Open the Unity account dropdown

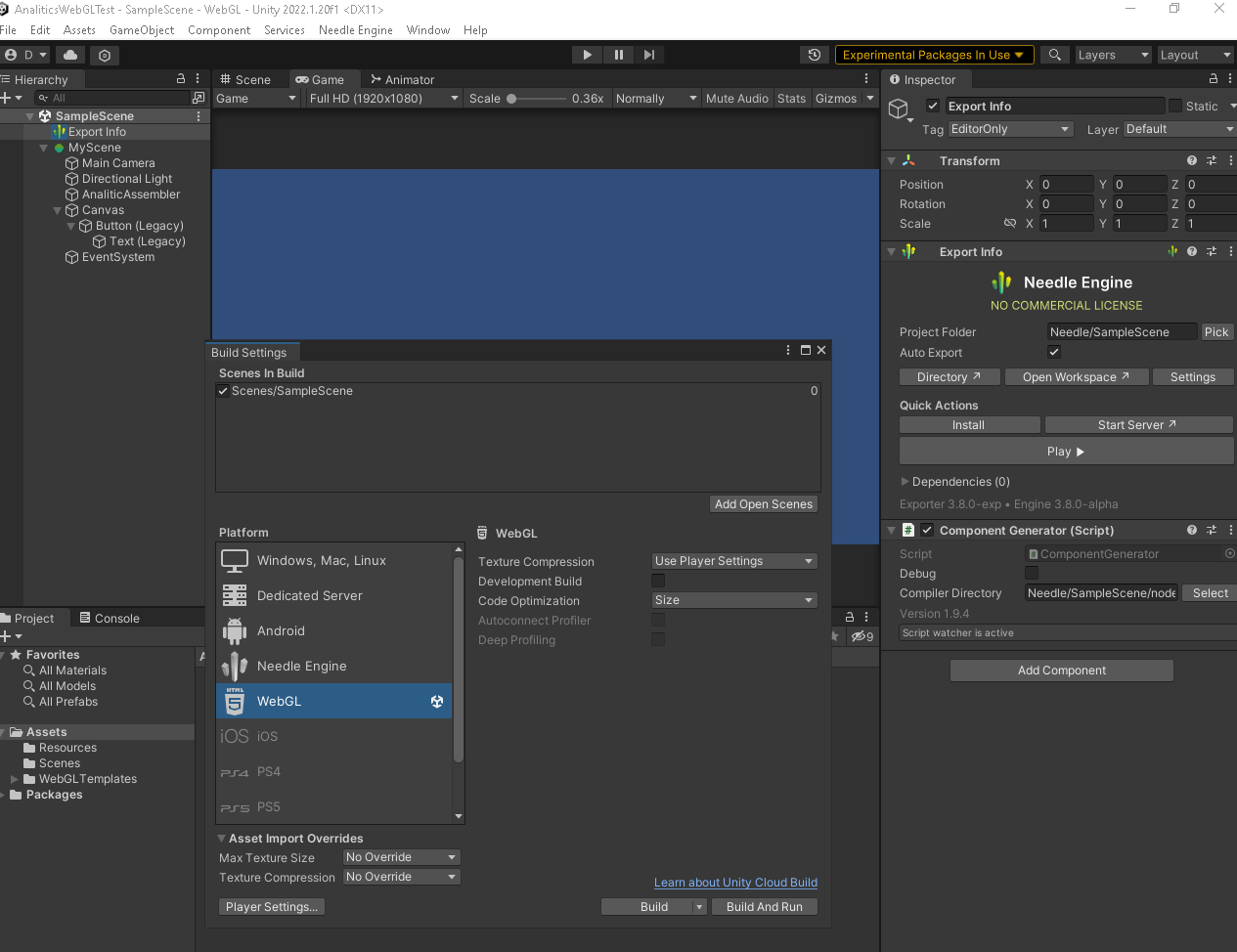pyautogui.click(x=24, y=55)
